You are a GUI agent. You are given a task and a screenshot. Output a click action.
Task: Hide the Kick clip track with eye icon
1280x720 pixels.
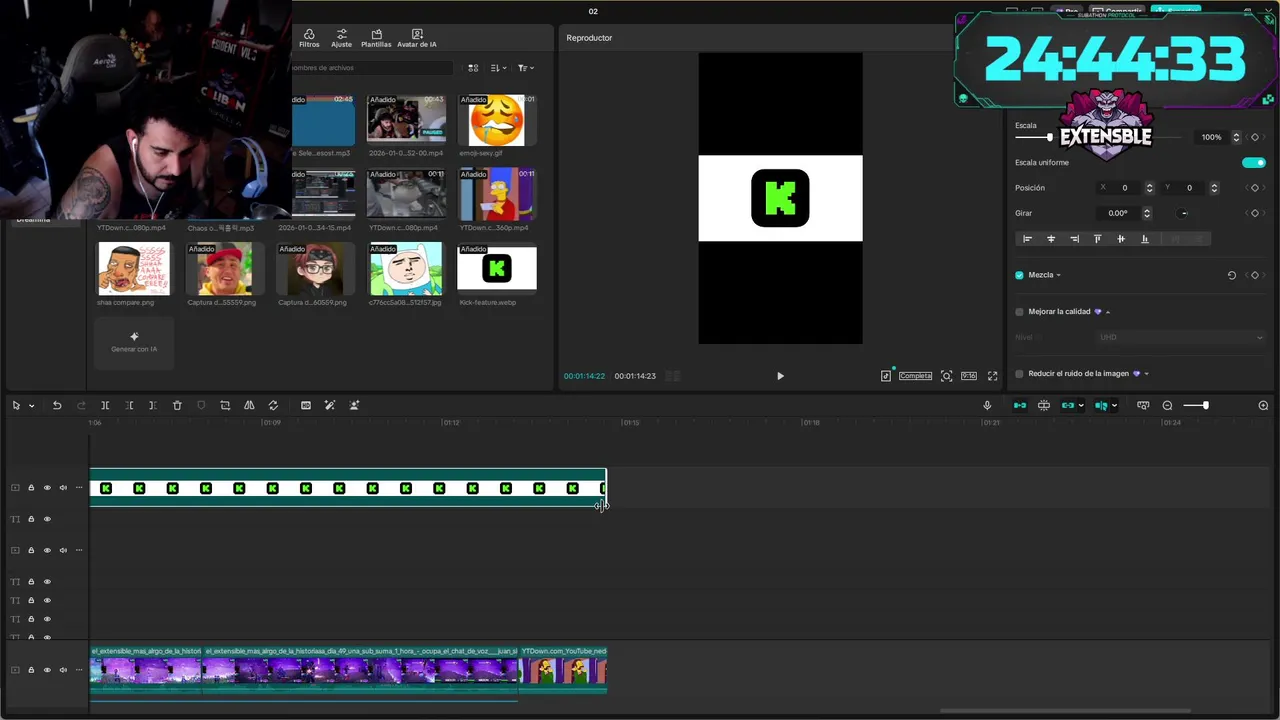click(46, 488)
